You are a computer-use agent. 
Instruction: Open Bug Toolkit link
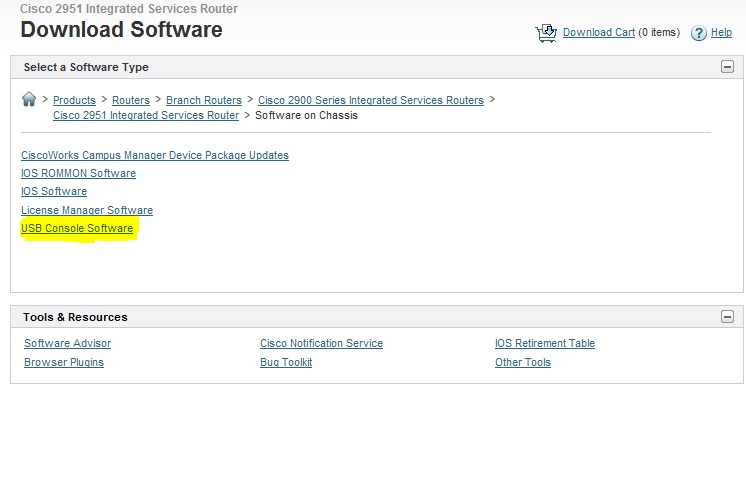tap(286, 363)
